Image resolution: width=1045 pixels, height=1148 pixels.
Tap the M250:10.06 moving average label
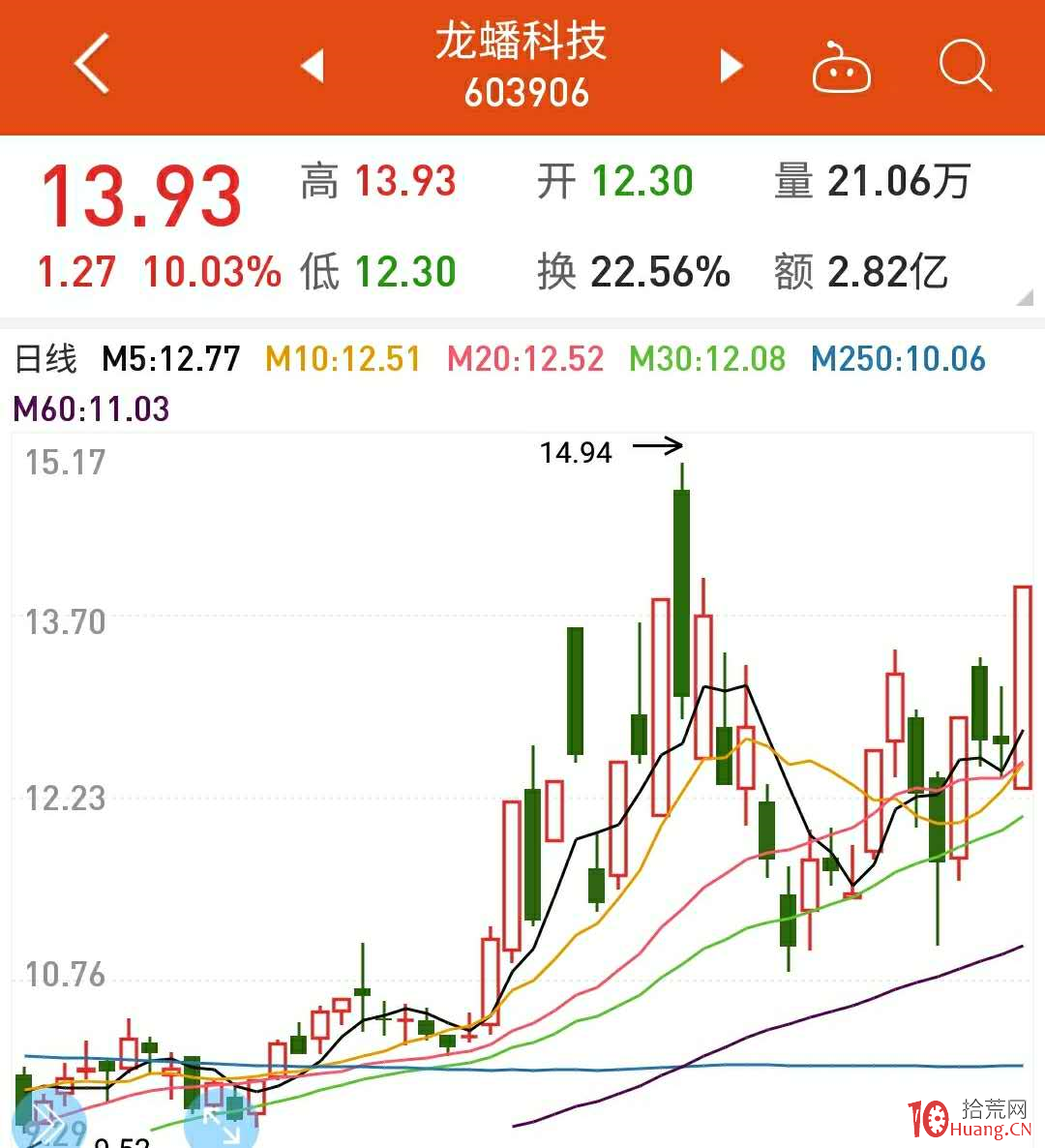tap(899, 359)
